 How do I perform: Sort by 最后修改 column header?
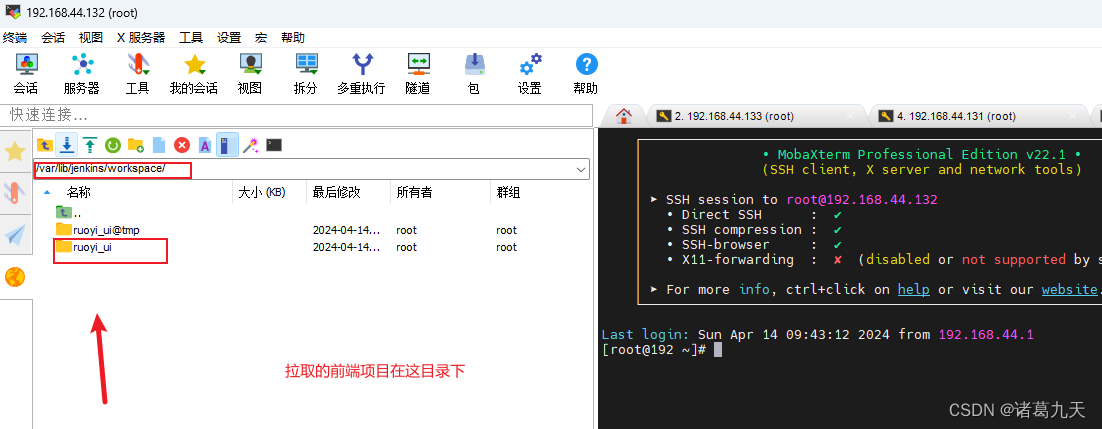click(348, 192)
